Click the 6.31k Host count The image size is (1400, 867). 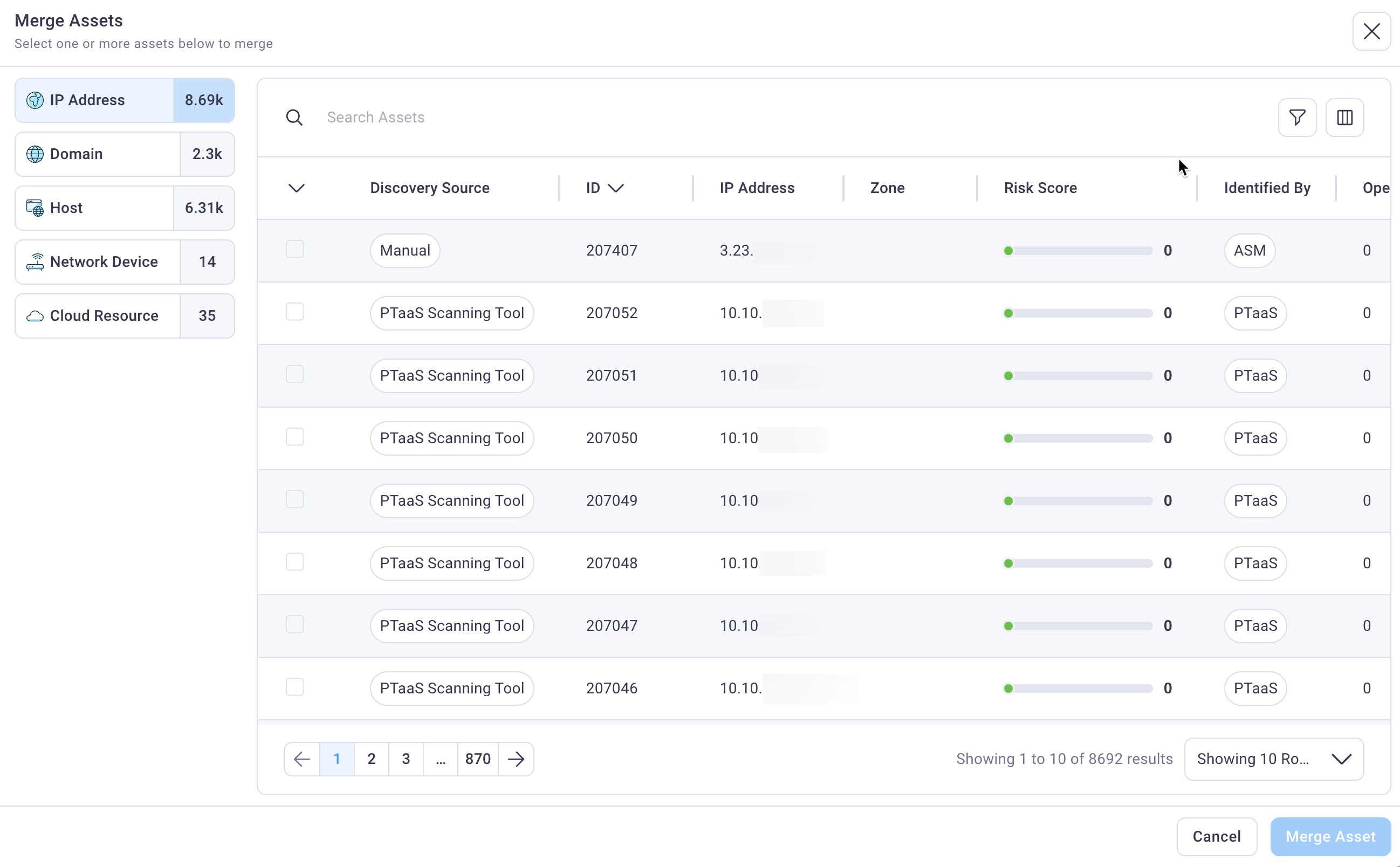point(204,208)
